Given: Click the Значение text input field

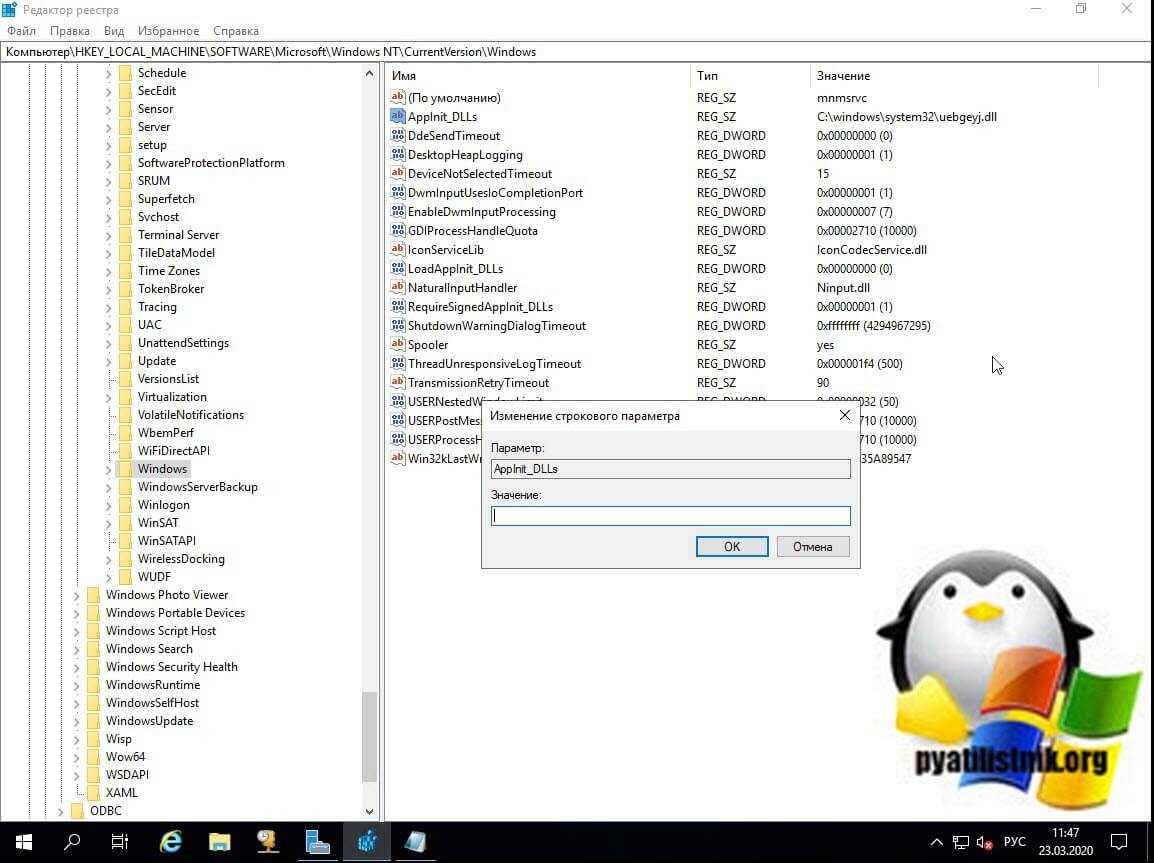Looking at the screenshot, I should click(670, 516).
